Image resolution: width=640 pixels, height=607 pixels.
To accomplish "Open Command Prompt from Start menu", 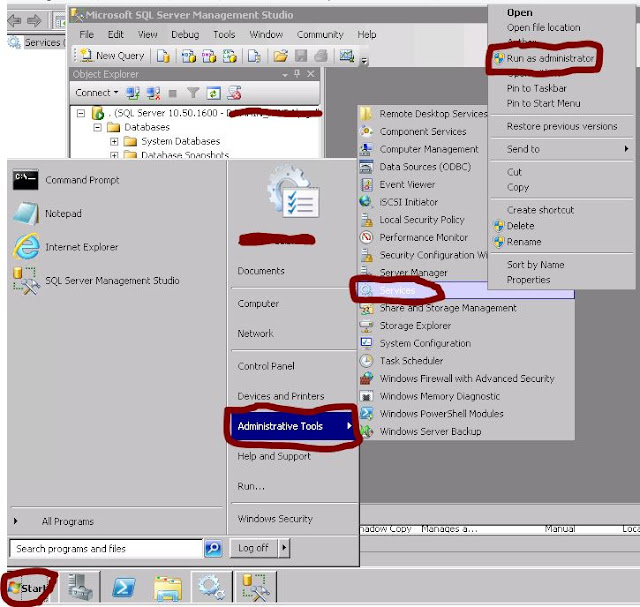I will (x=66, y=180).
